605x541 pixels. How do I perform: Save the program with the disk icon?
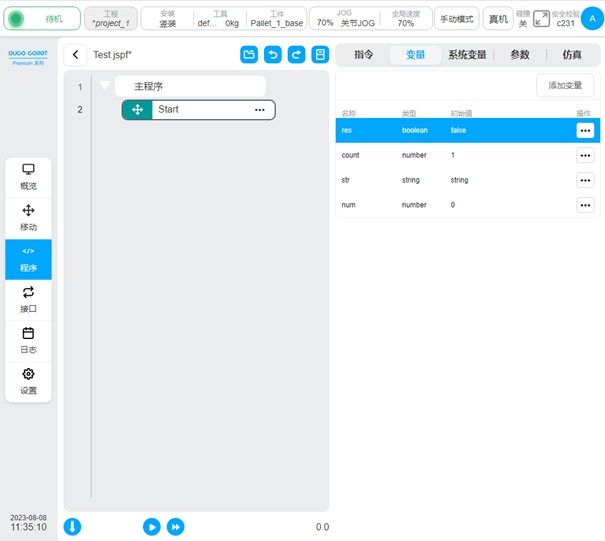[x=320, y=55]
